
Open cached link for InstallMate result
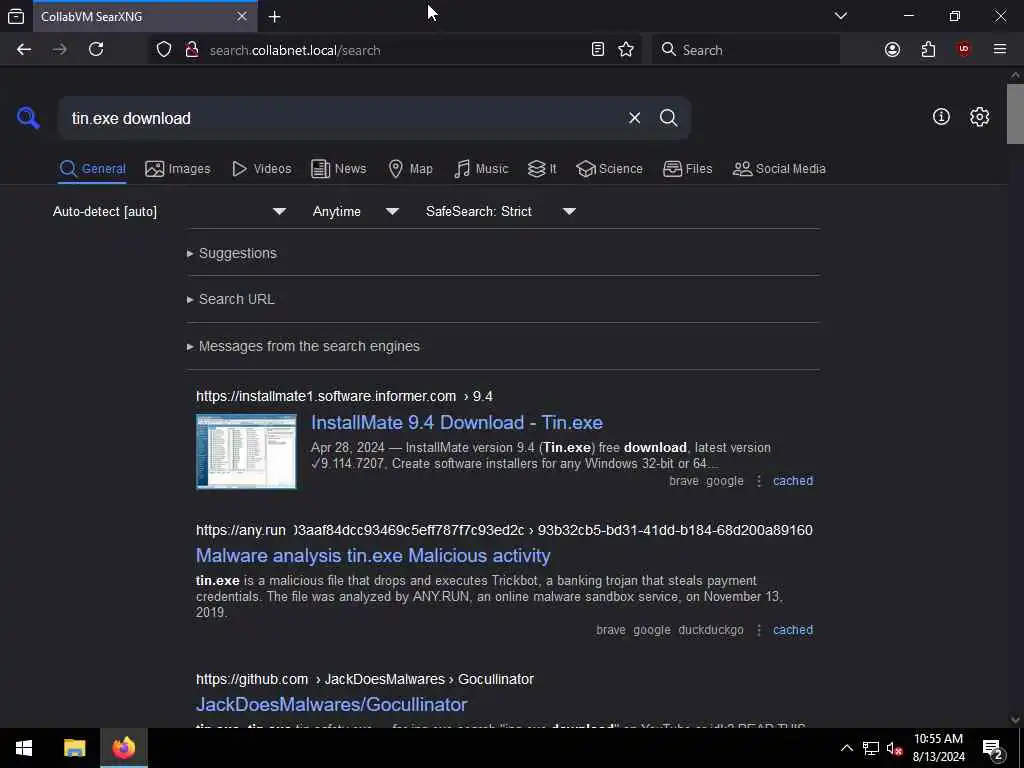pos(793,481)
